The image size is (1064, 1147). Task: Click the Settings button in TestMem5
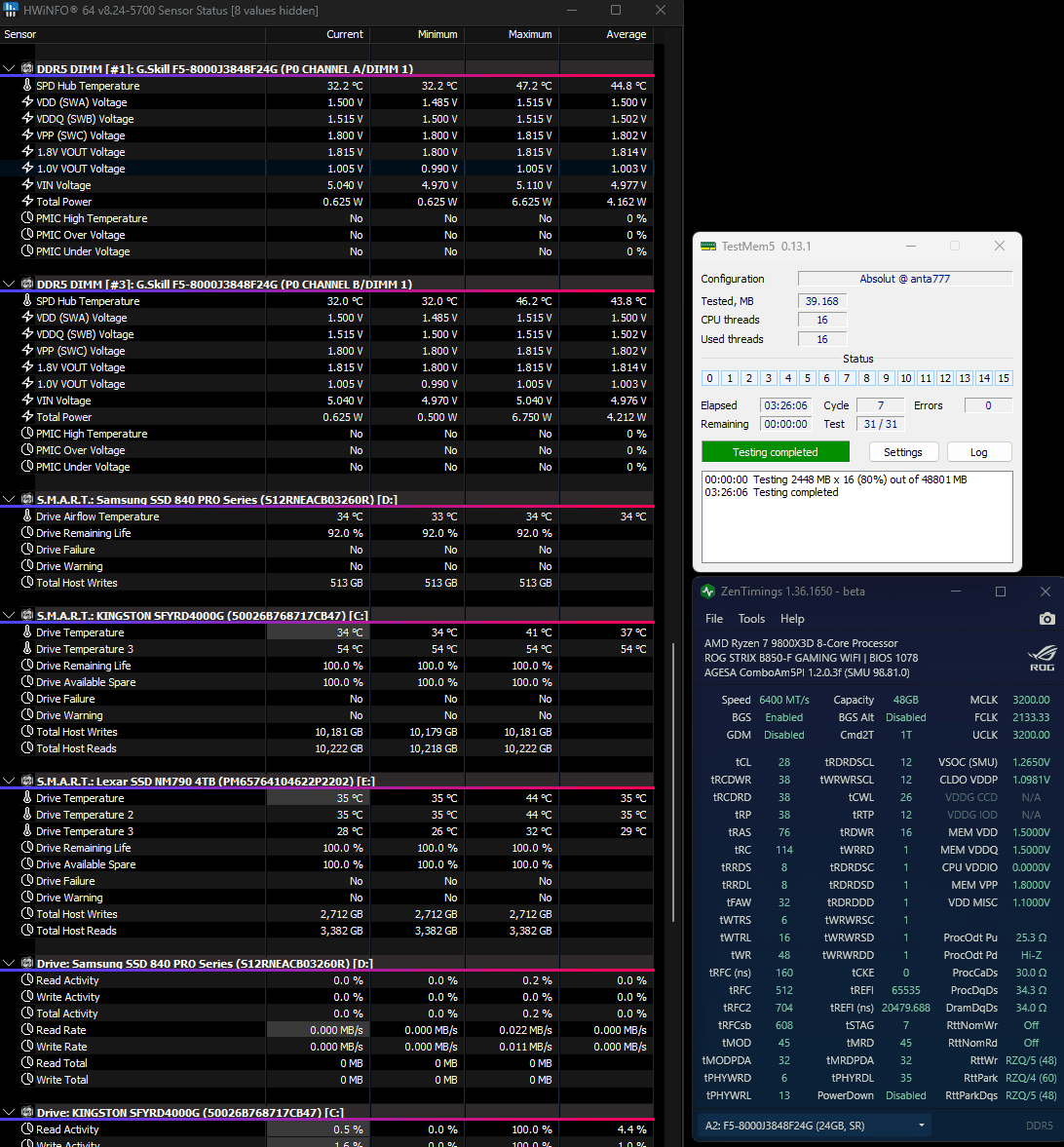[x=903, y=452]
